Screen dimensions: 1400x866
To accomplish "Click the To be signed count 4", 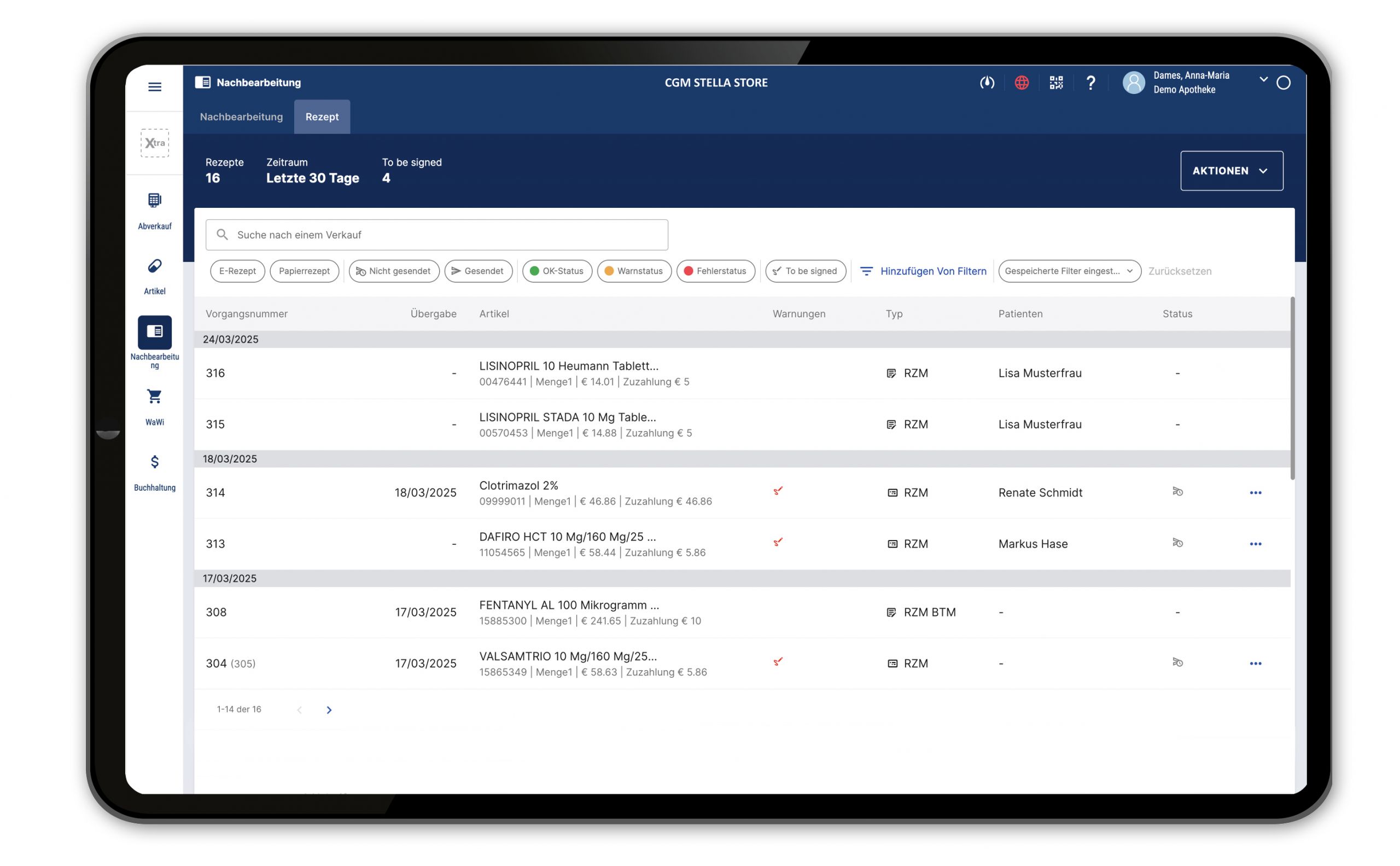I will click(x=386, y=178).
